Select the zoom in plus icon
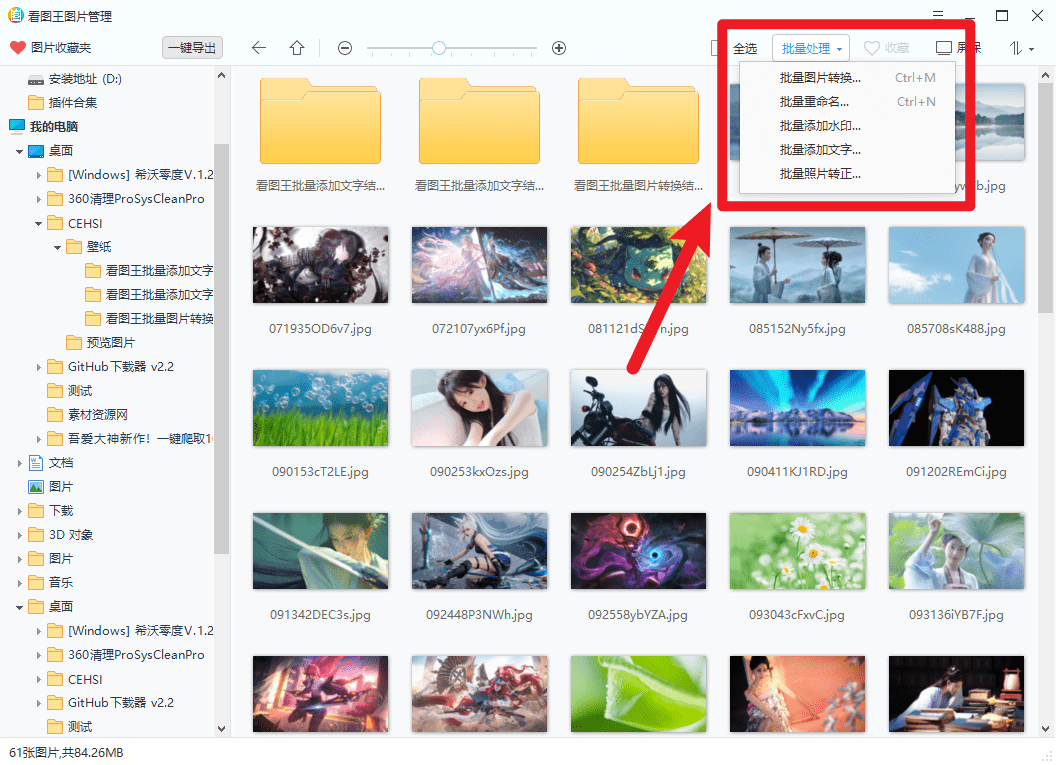1056x765 pixels. click(559, 47)
